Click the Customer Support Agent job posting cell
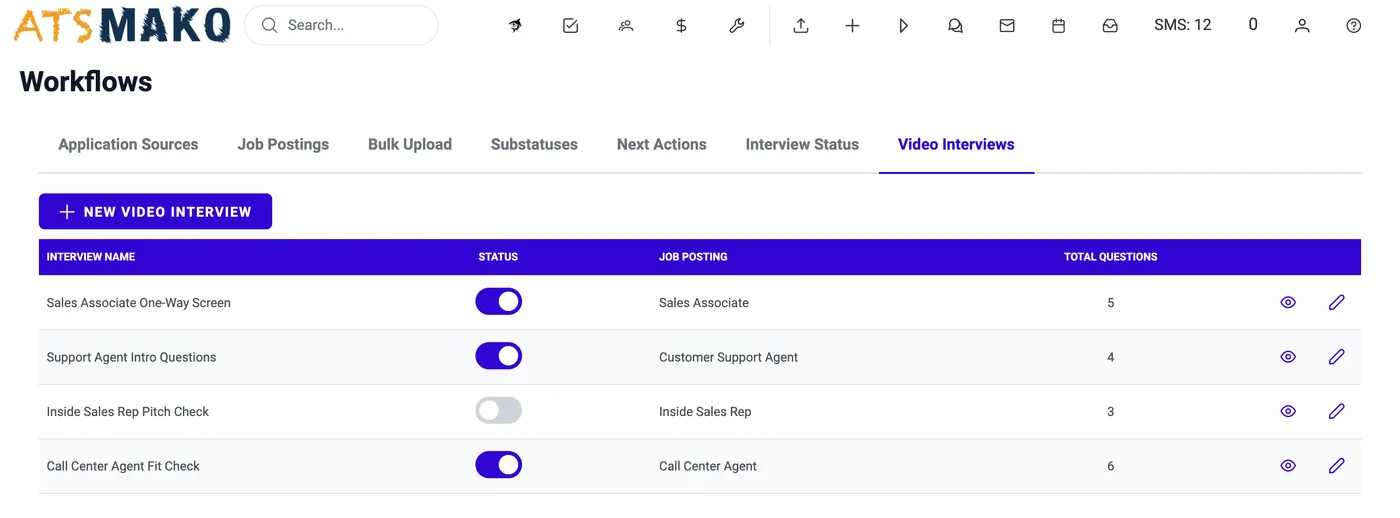Screen dimensions: 1400x518 tap(728, 357)
